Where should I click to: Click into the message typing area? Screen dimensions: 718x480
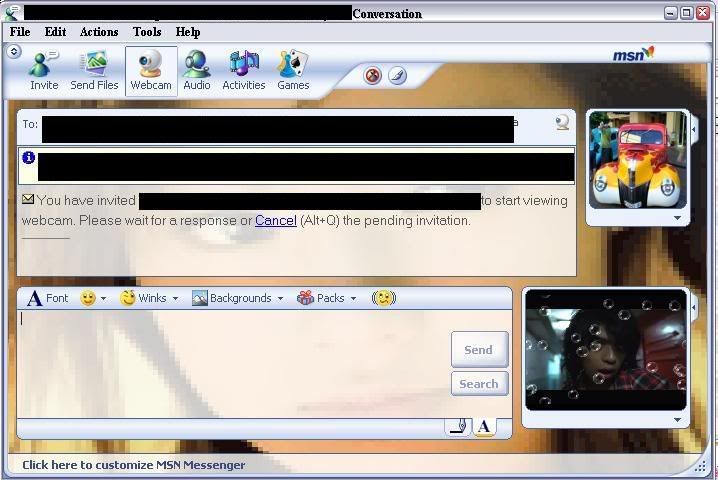(234, 364)
